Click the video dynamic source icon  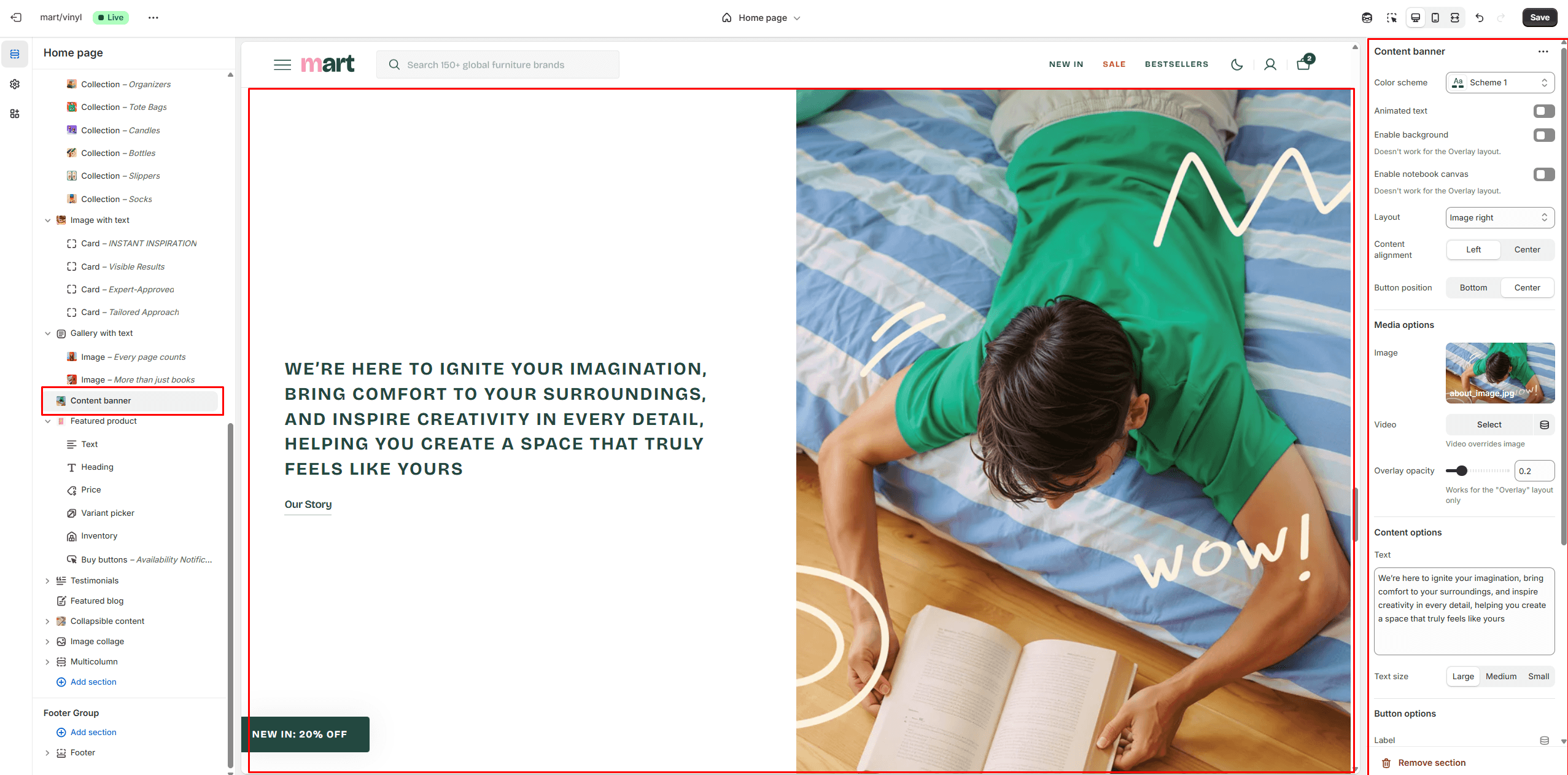click(x=1545, y=425)
